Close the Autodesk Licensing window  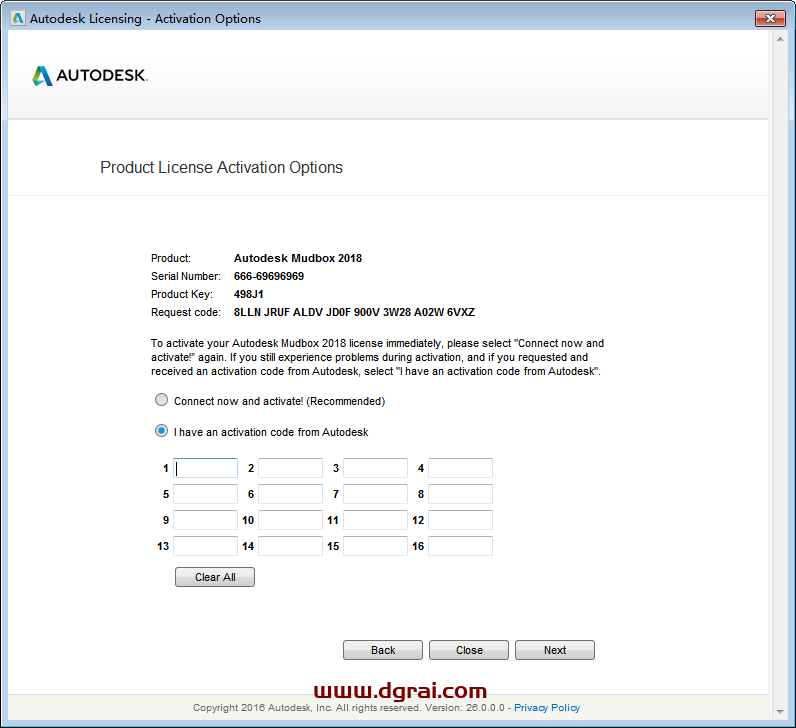click(770, 18)
